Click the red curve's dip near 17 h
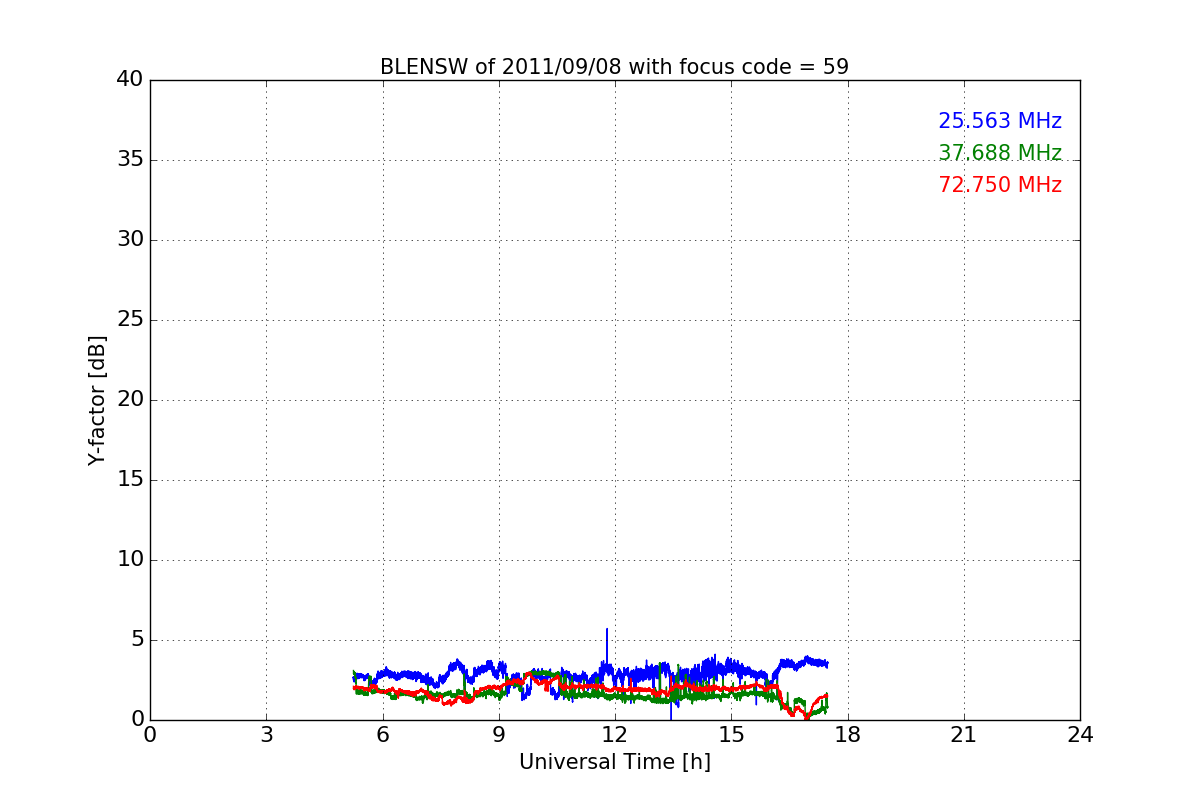This screenshot has height=800, width=1200. (x=807, y=716)
